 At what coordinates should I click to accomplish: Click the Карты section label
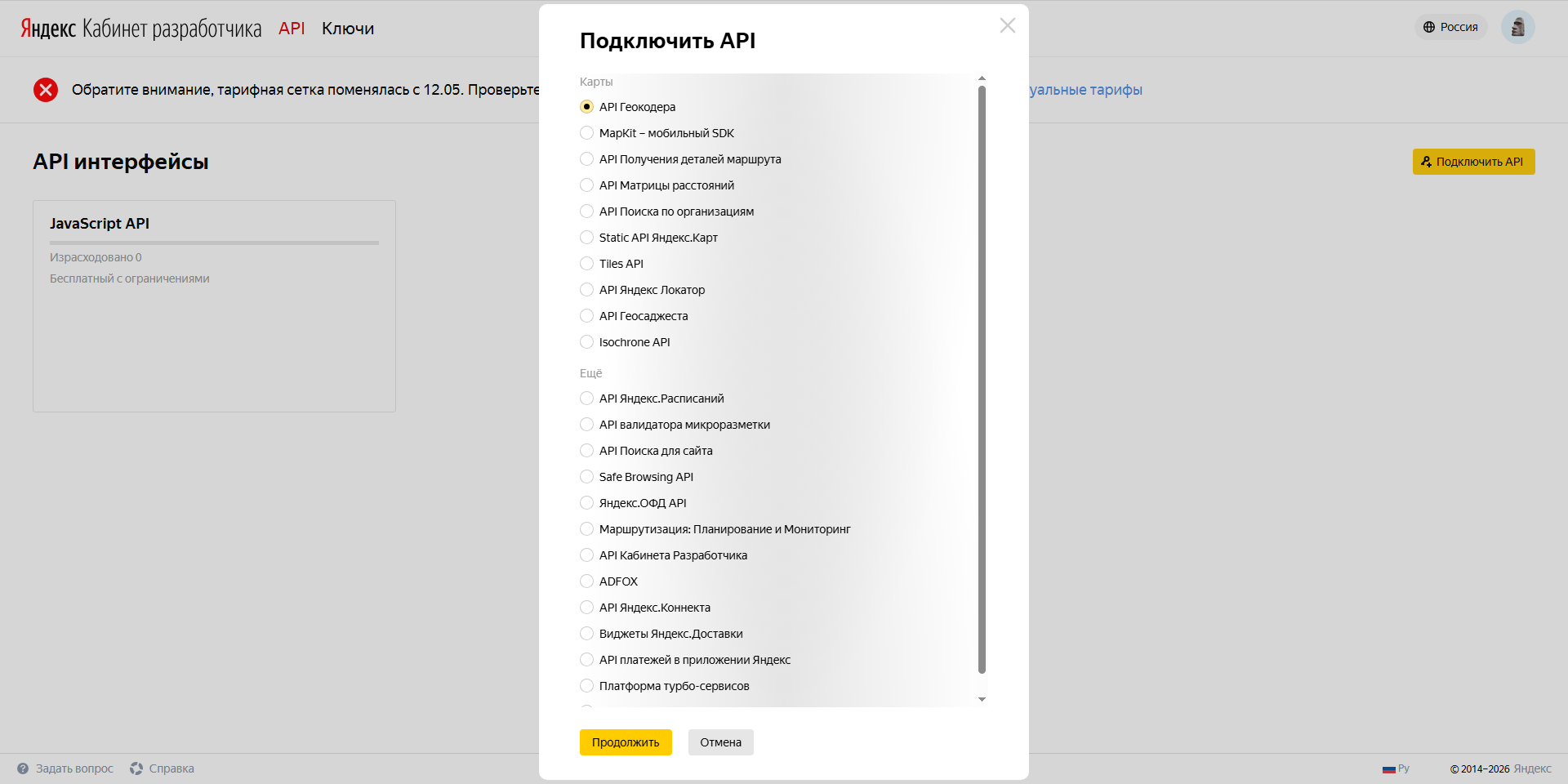tap(596, 82)
